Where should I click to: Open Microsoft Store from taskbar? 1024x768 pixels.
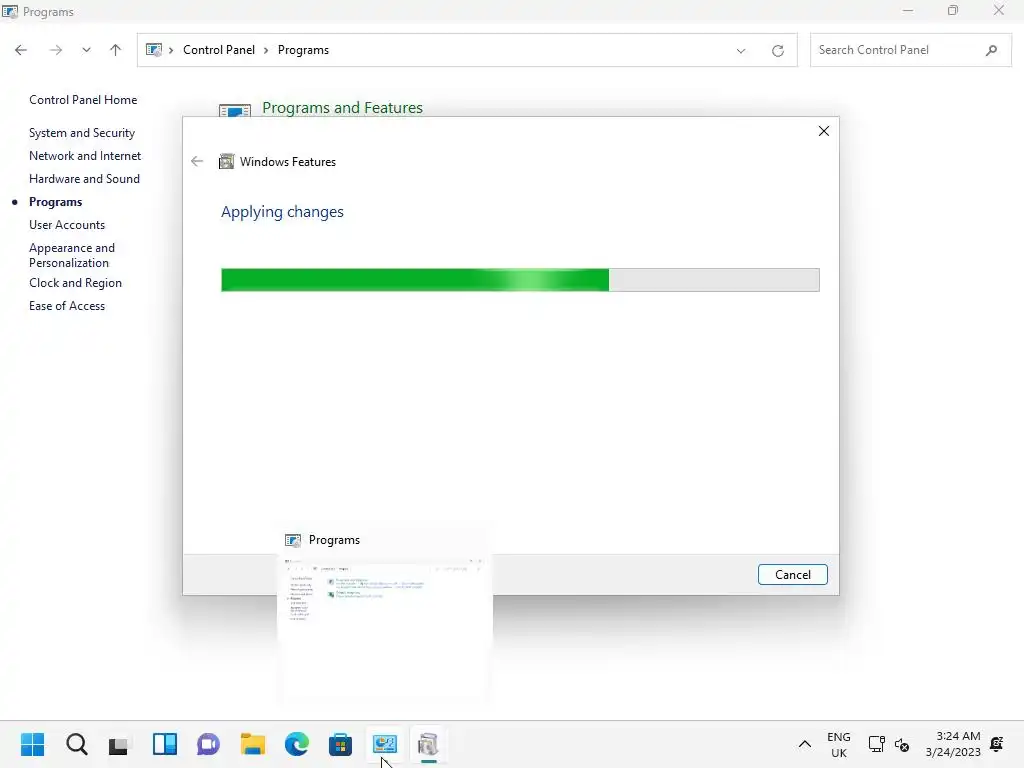(340, 744)
